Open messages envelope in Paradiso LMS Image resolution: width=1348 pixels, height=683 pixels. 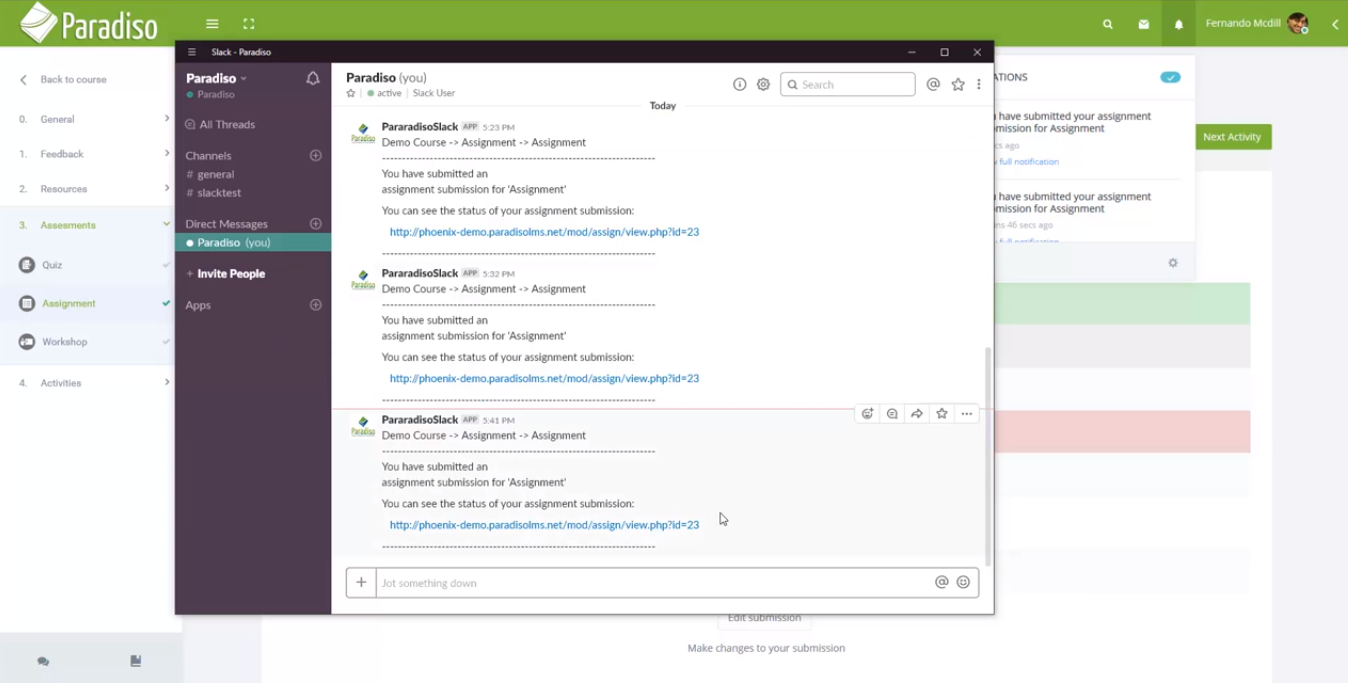(1144, 24)
